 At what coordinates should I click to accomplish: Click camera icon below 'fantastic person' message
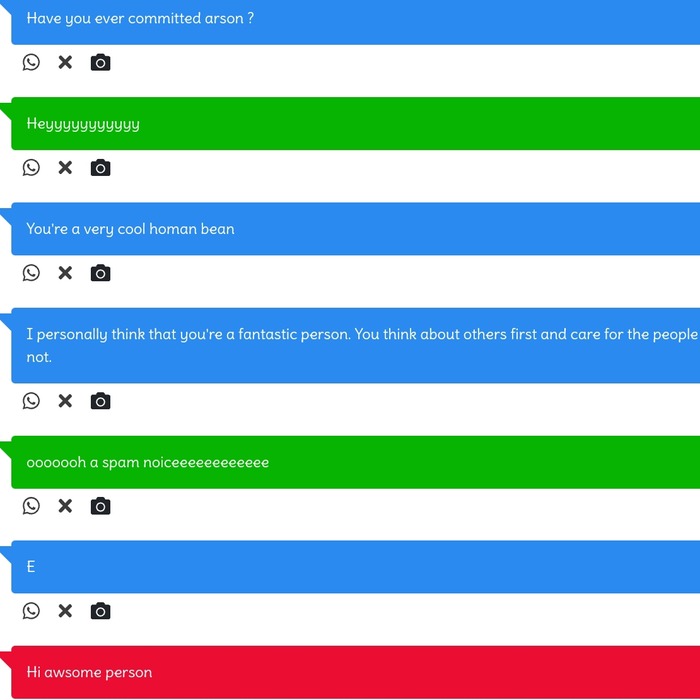(x=100, y=401)
